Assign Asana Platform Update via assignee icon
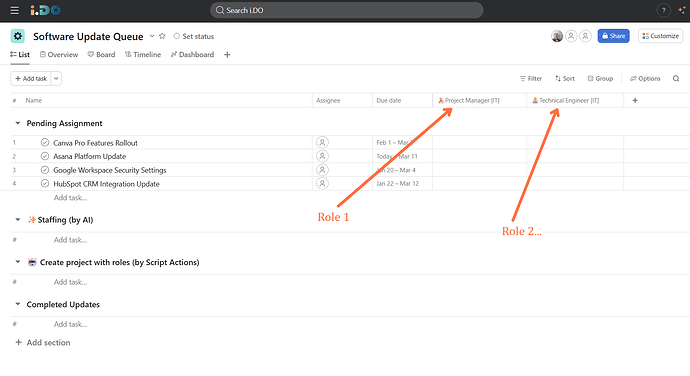690x376 pixels. (322, 156)
